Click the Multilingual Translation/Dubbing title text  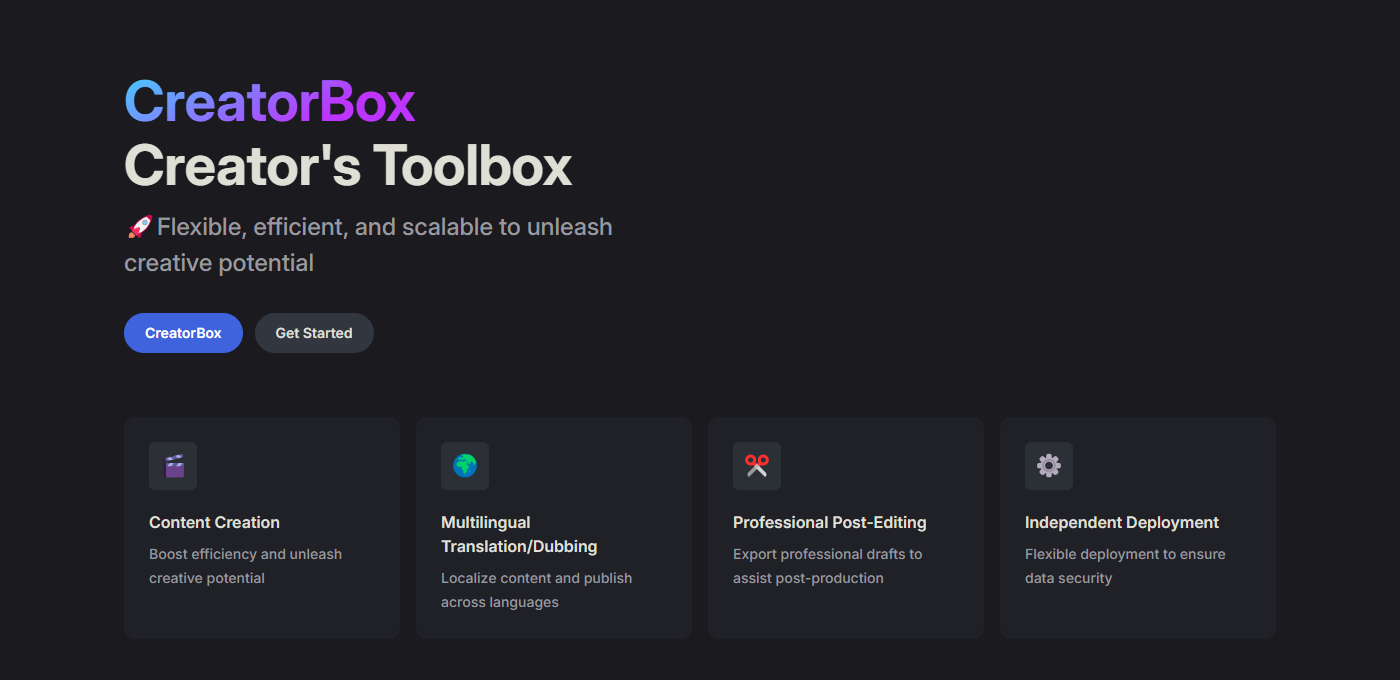[519, 534]
